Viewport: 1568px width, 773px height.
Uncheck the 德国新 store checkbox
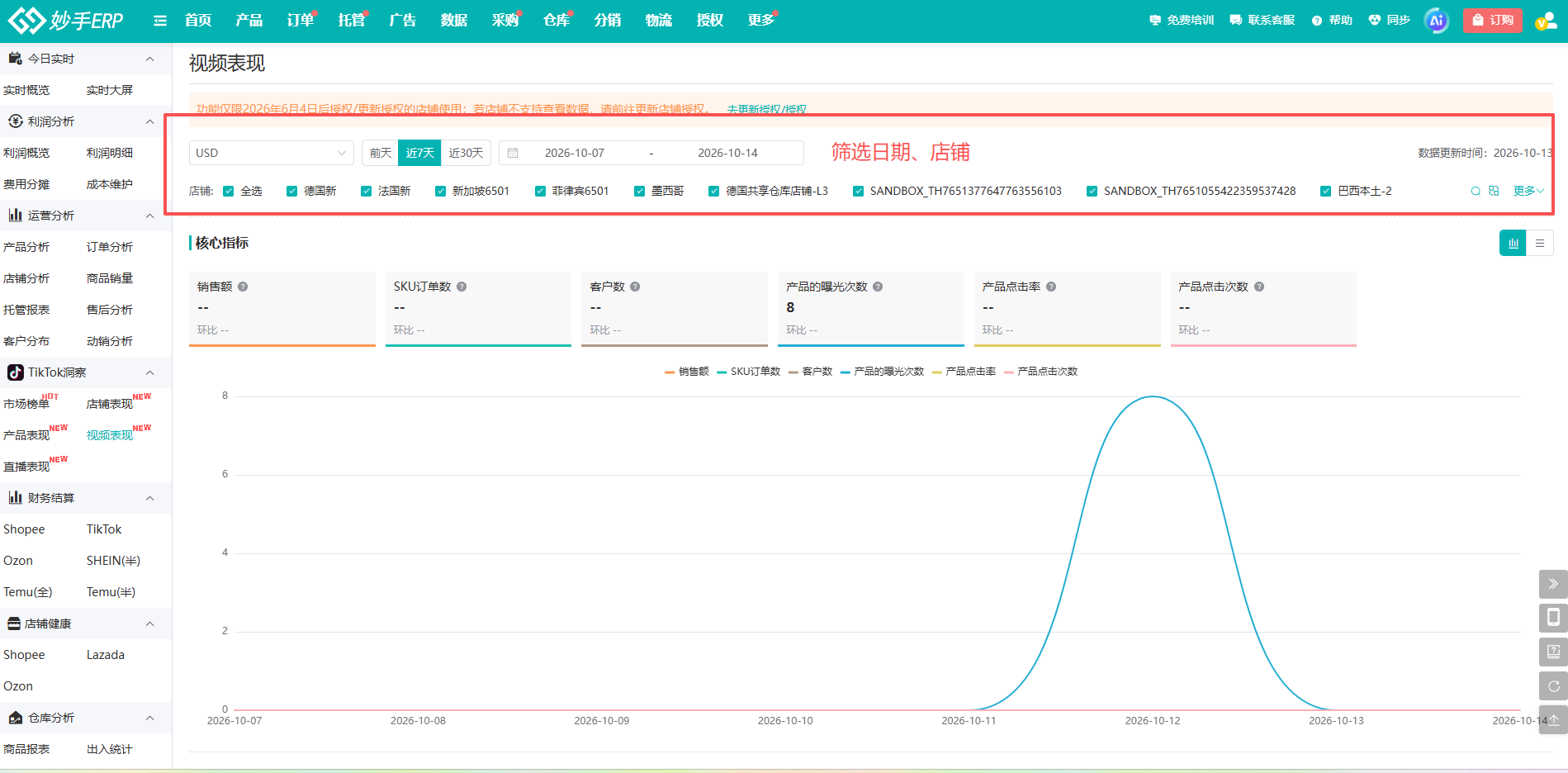tap(291, 191)
